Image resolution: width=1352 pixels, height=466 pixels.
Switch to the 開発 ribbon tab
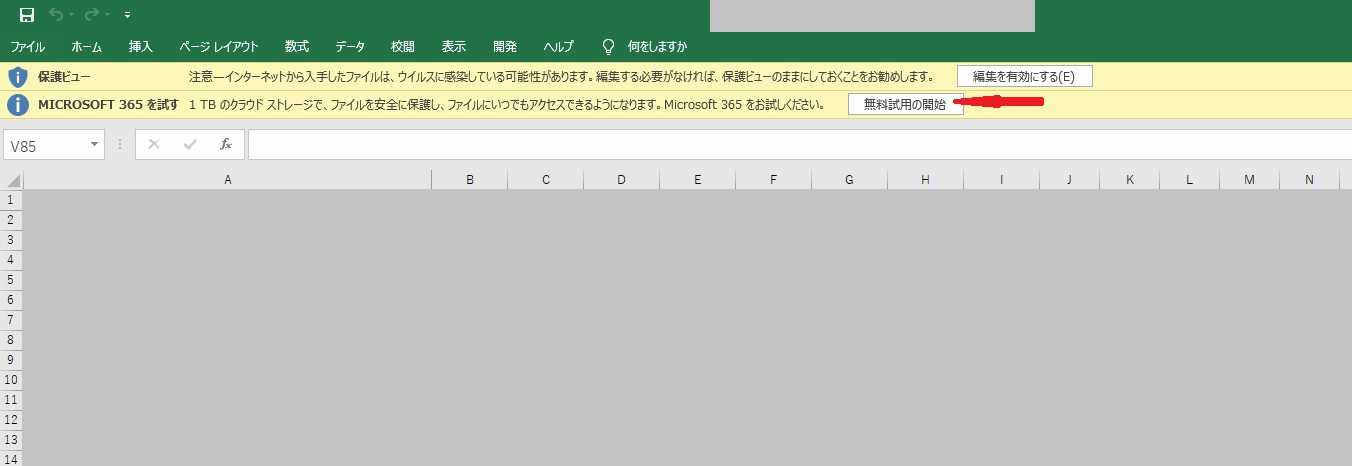click(505, 47)
